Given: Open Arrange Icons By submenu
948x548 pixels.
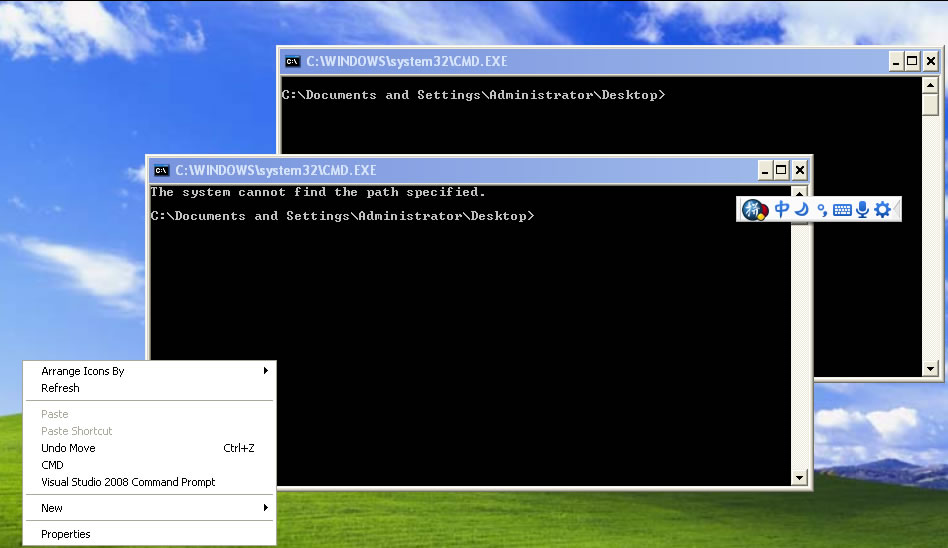Looking at the screenshot, I should [x=149, y=371].
